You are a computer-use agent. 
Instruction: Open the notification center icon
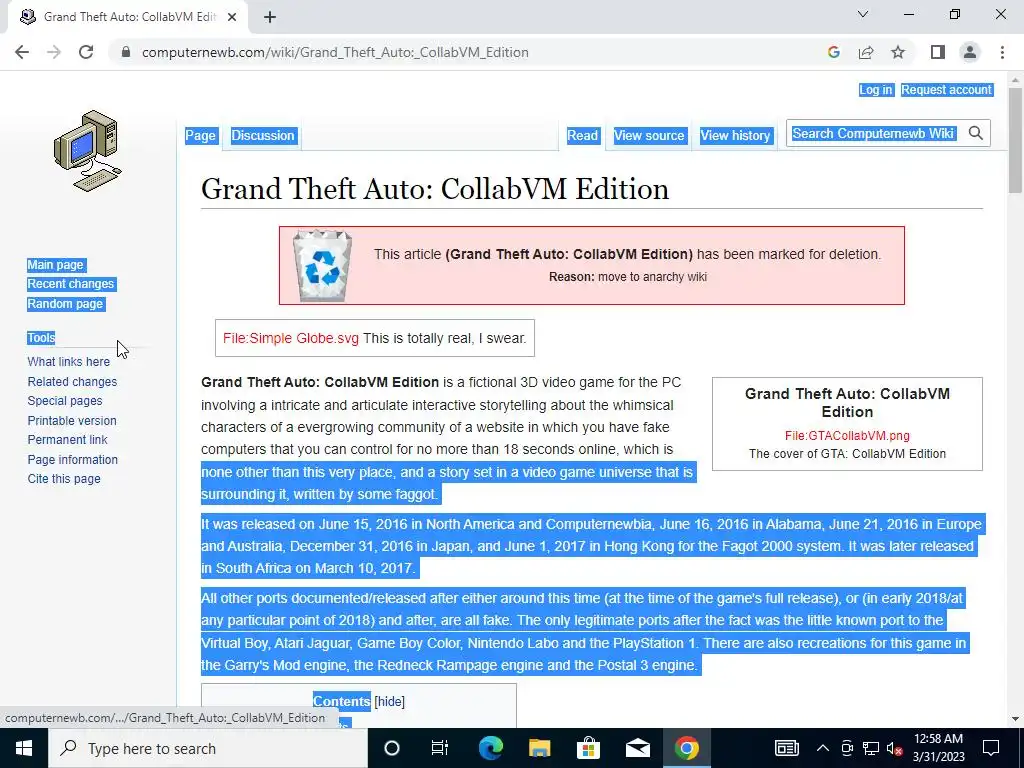pos(991,748)
